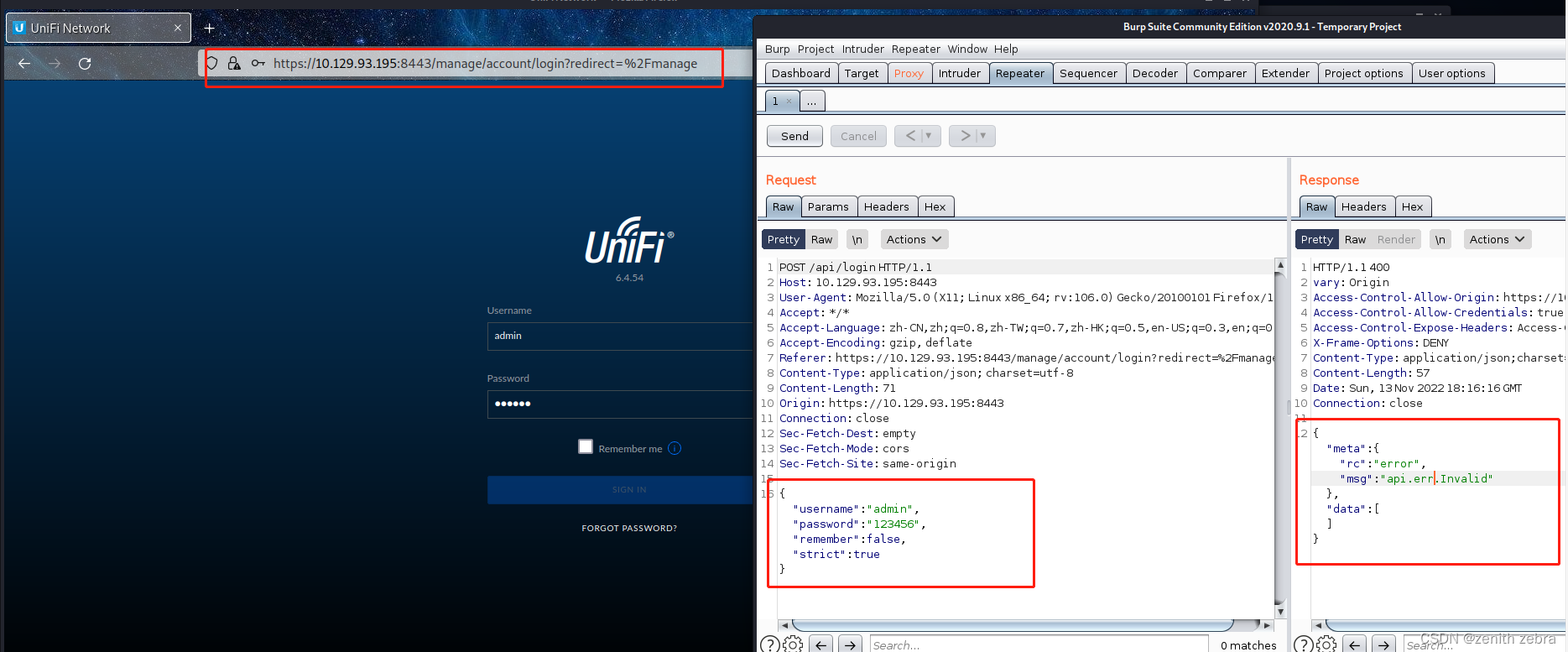The height and width of the screenshot is (652, 1568).
Task: Open the Burp menu
Action: 777,50
